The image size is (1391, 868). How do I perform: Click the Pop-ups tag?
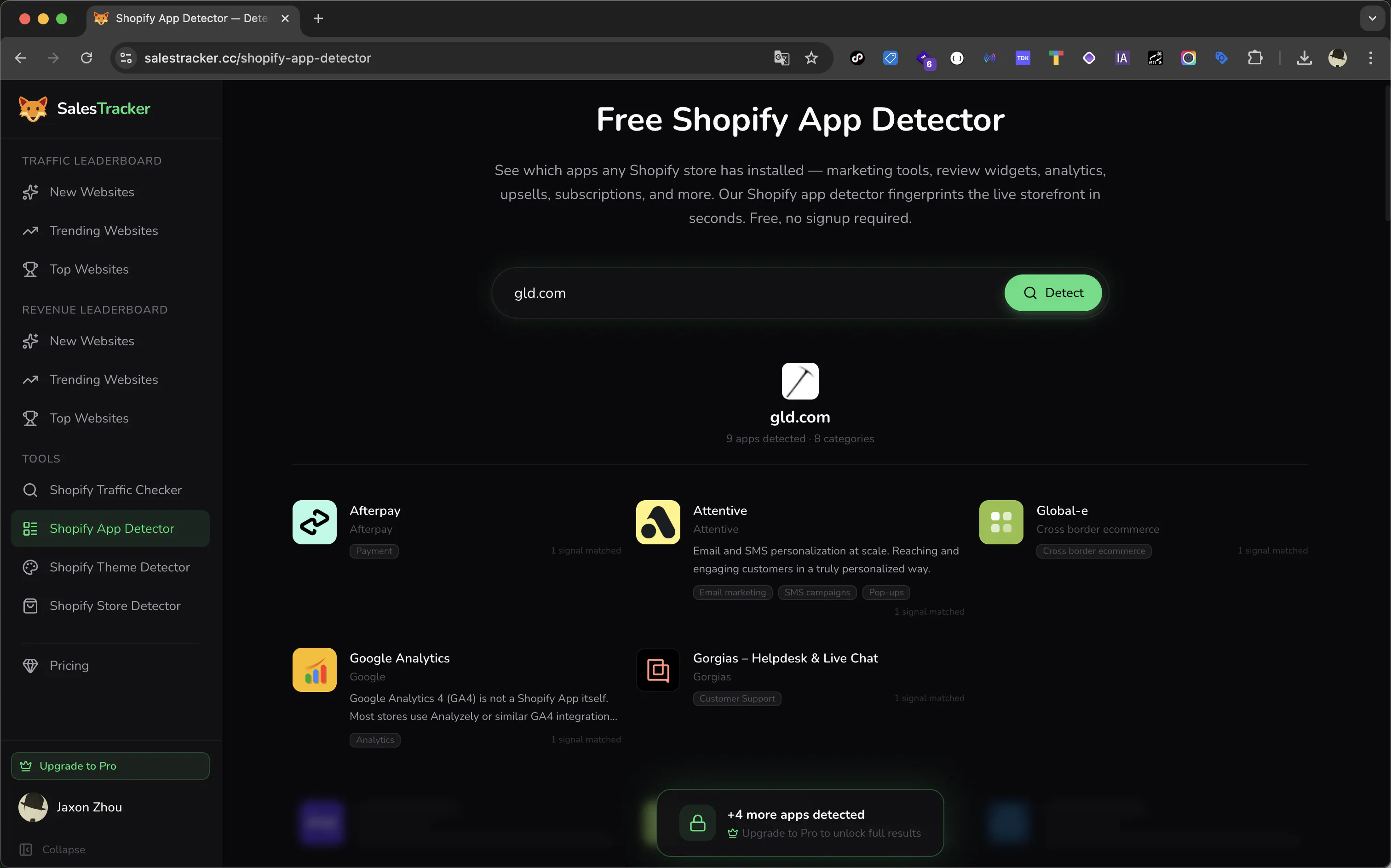click(886, 593)
